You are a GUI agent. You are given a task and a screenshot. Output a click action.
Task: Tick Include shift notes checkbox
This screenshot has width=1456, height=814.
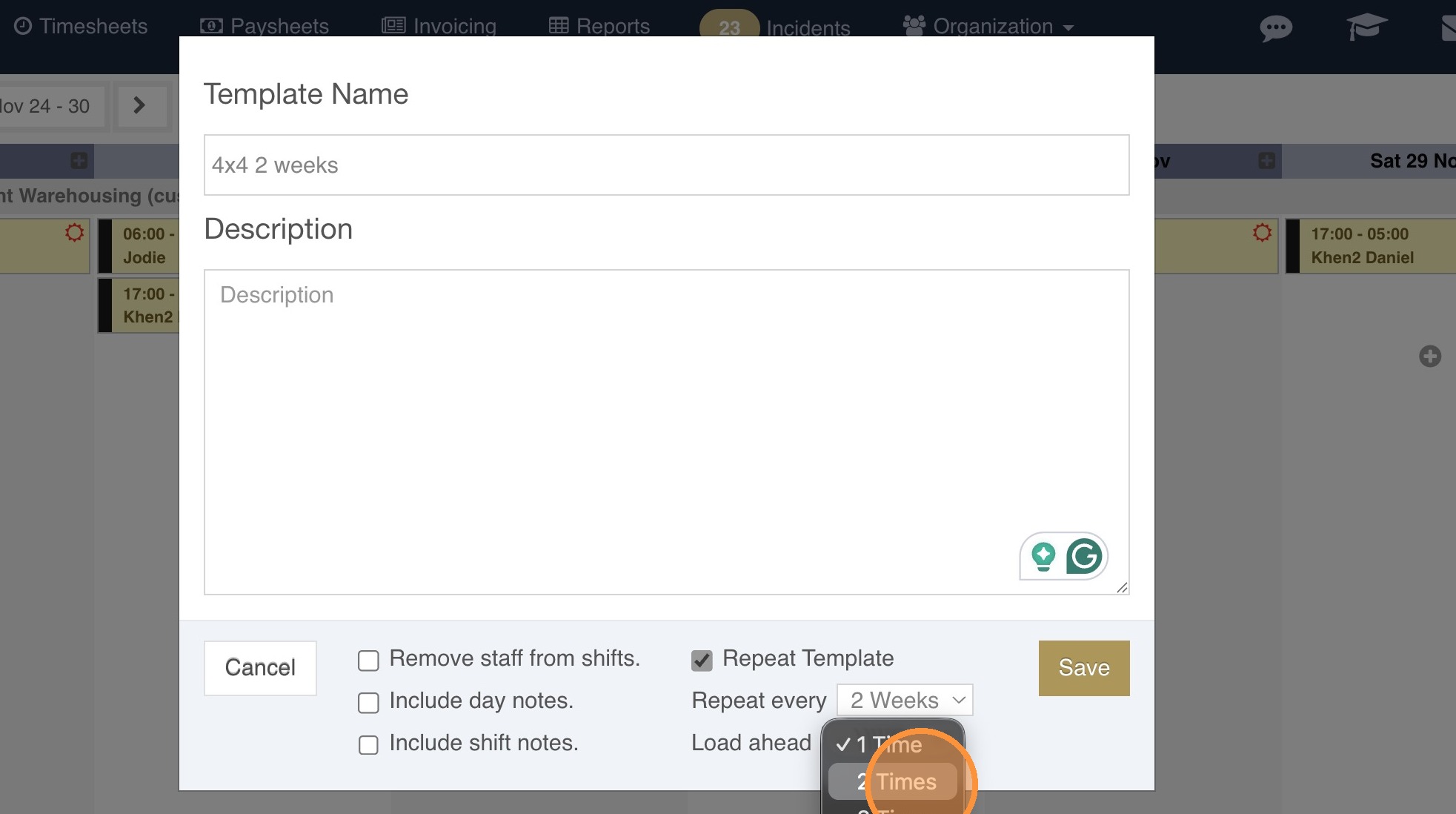pos(368,744)
